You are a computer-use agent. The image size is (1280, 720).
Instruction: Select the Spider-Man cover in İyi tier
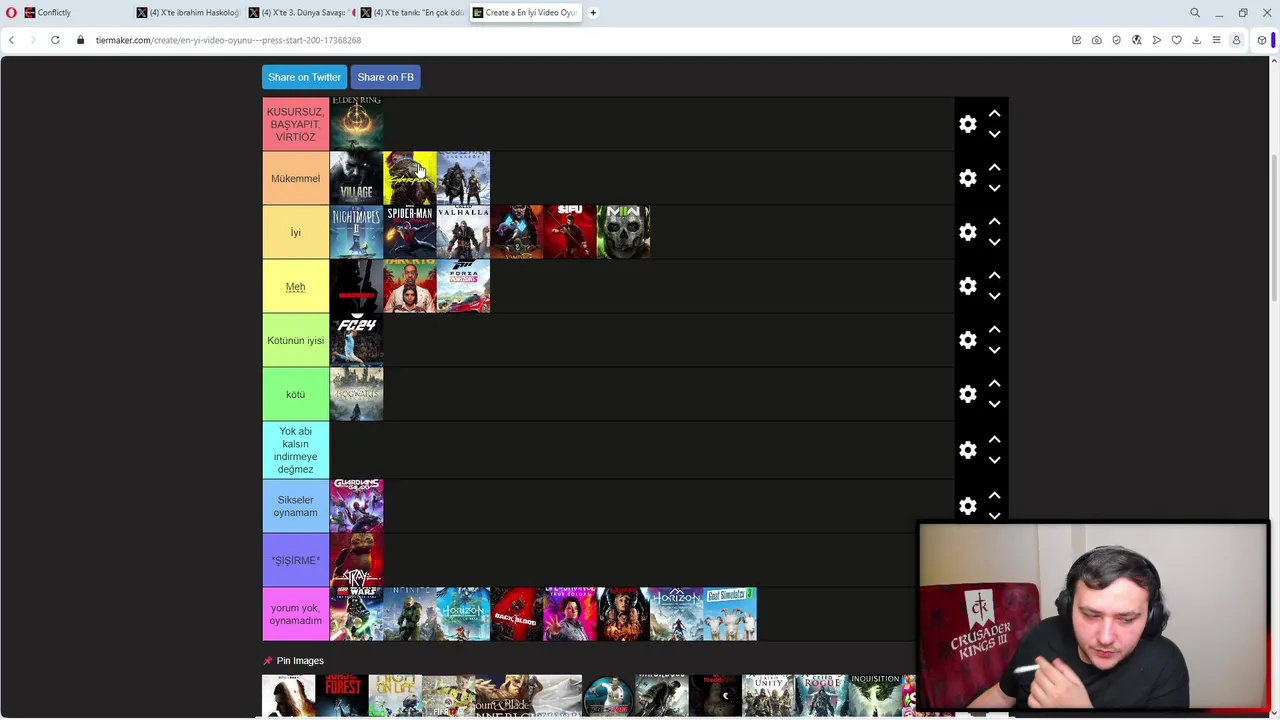[410, 232]
